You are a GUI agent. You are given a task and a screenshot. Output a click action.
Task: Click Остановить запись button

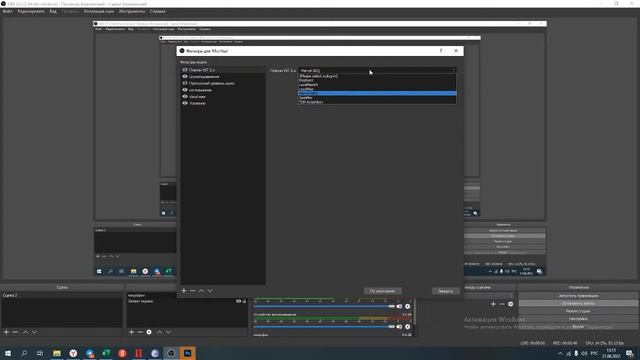(x=578, y=303)
